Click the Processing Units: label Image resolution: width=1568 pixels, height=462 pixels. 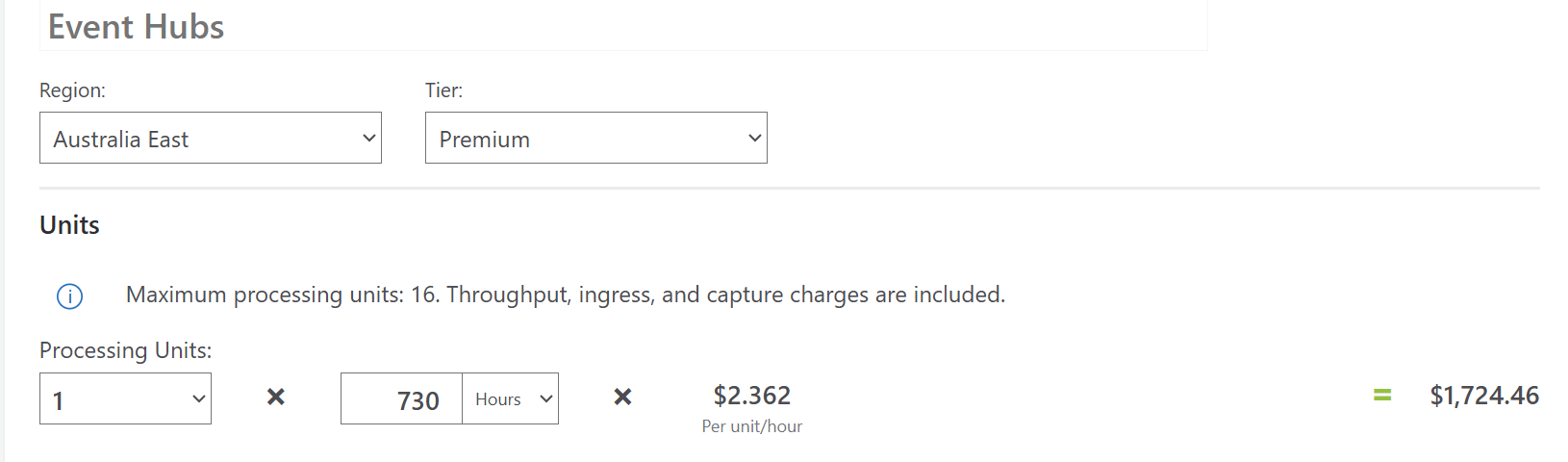click(126, 350)
